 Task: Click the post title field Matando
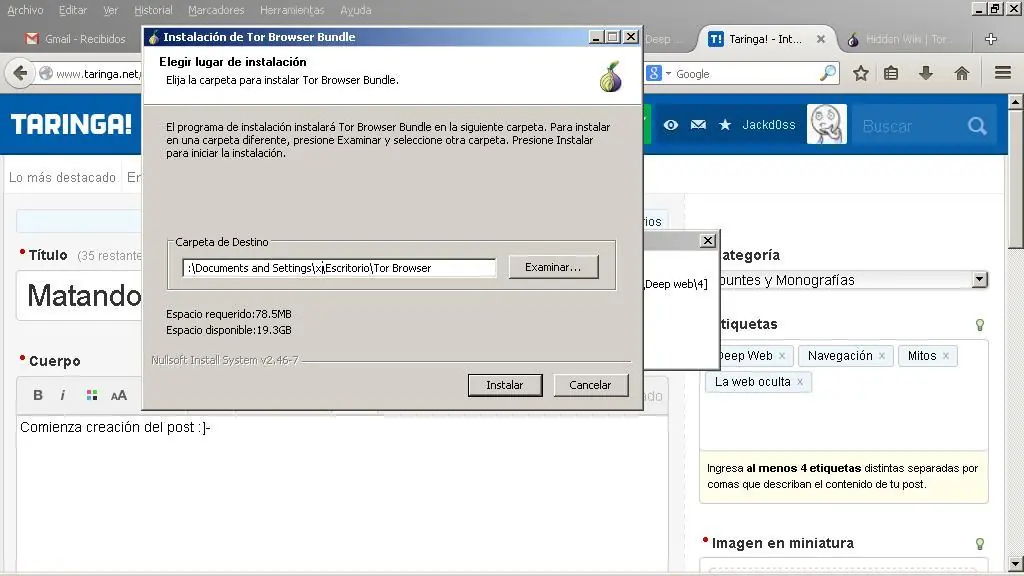click(78, 296)
